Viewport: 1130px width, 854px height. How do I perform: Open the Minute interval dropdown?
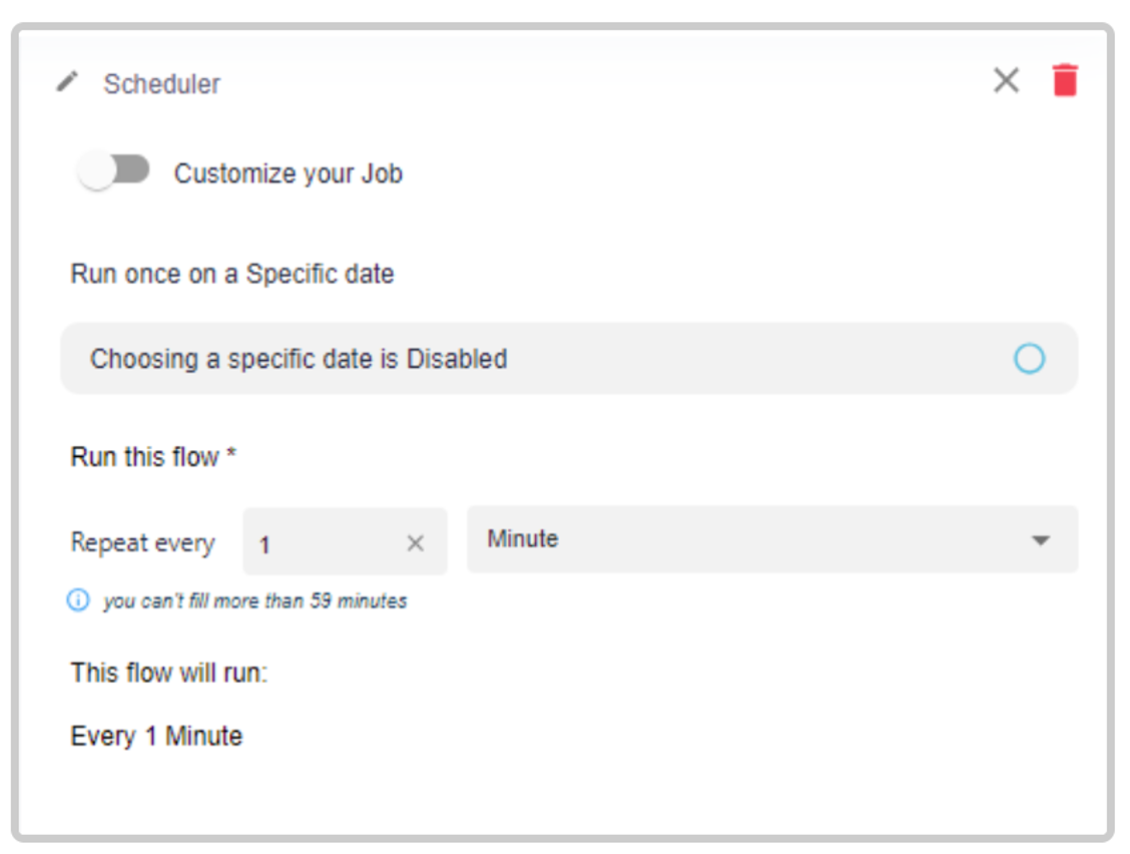[x=773, y=539]
